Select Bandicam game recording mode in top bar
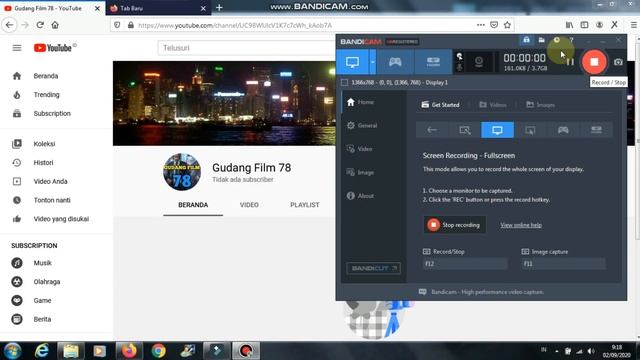The height and width of the screenshot is (360, 640). (395, 62)
